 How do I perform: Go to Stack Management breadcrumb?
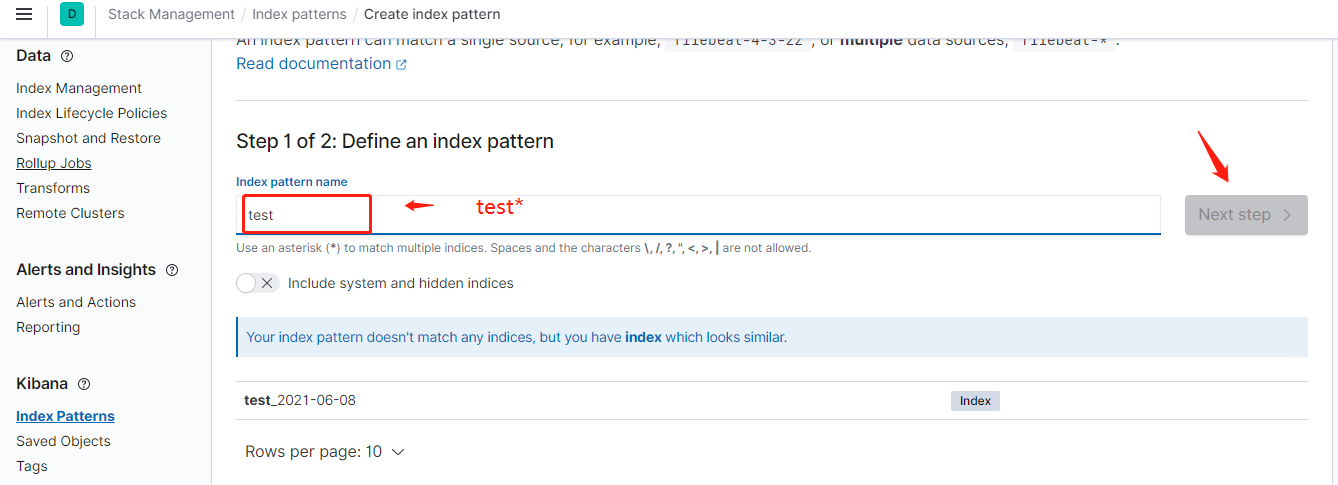click(x=171, y=14)
